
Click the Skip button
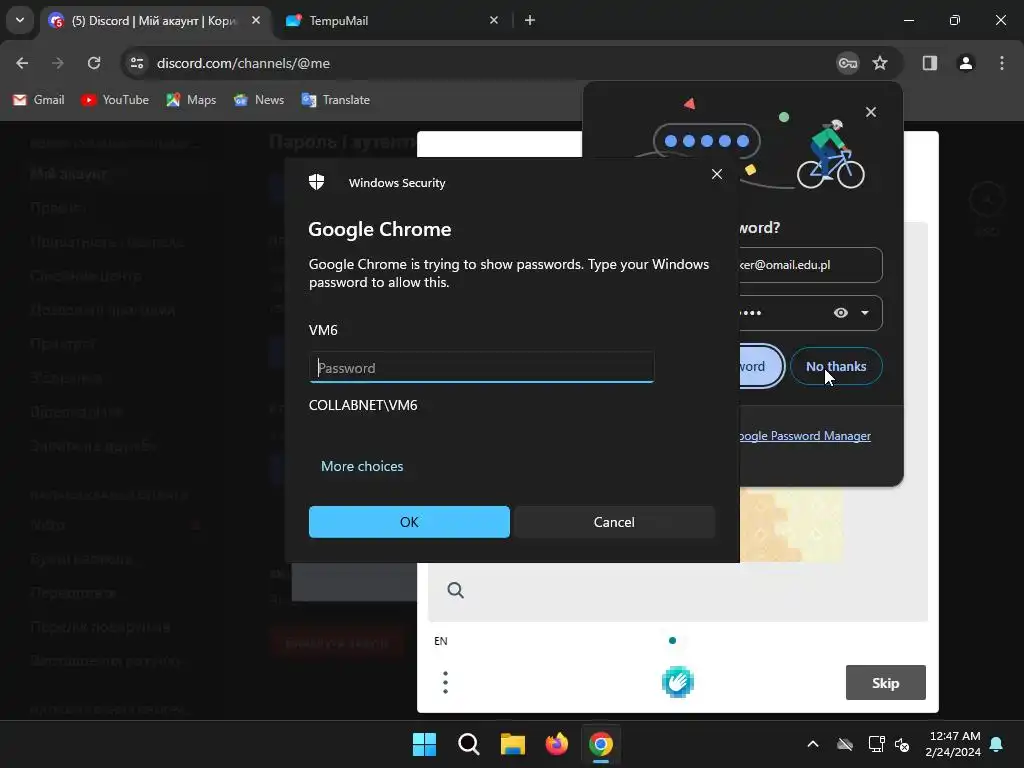[x=886, y=682]
